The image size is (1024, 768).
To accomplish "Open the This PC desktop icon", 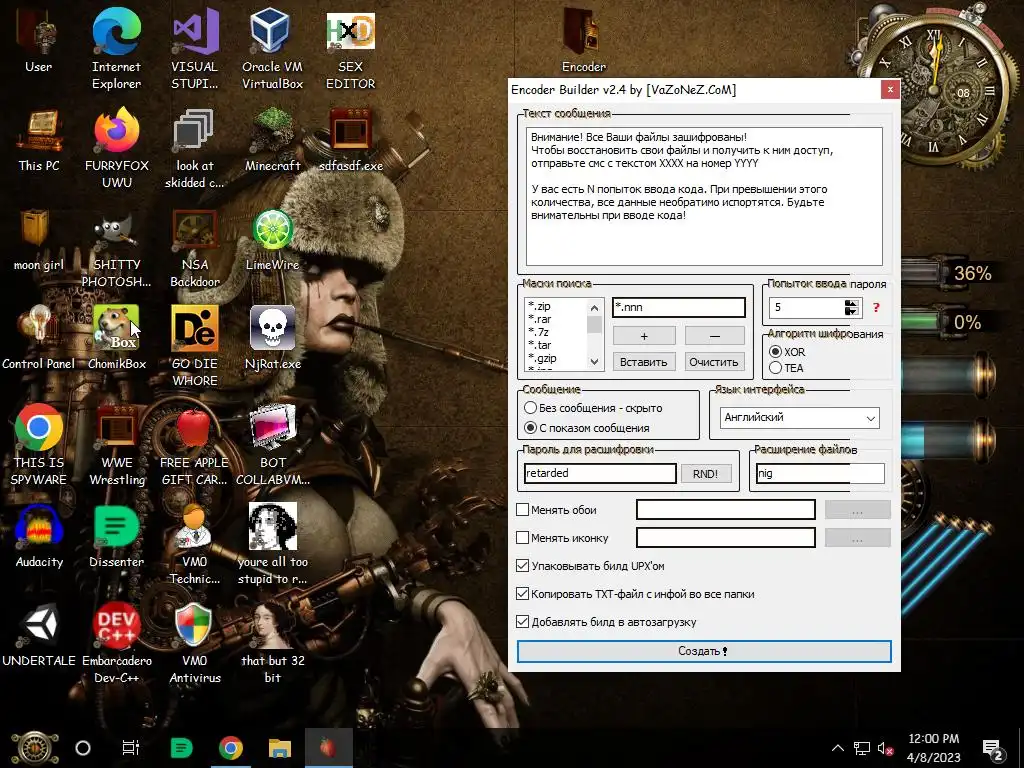I will click(39, 140).
